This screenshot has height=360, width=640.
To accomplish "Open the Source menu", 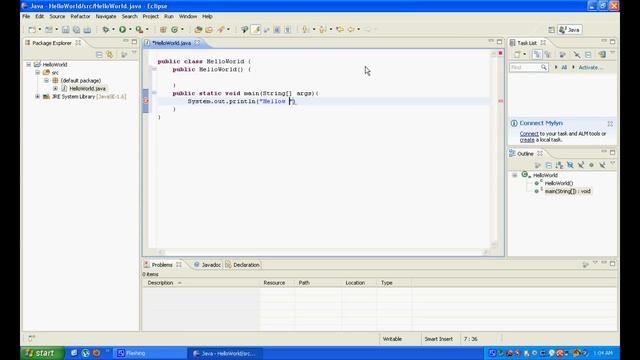I will [x=57, y=16].
